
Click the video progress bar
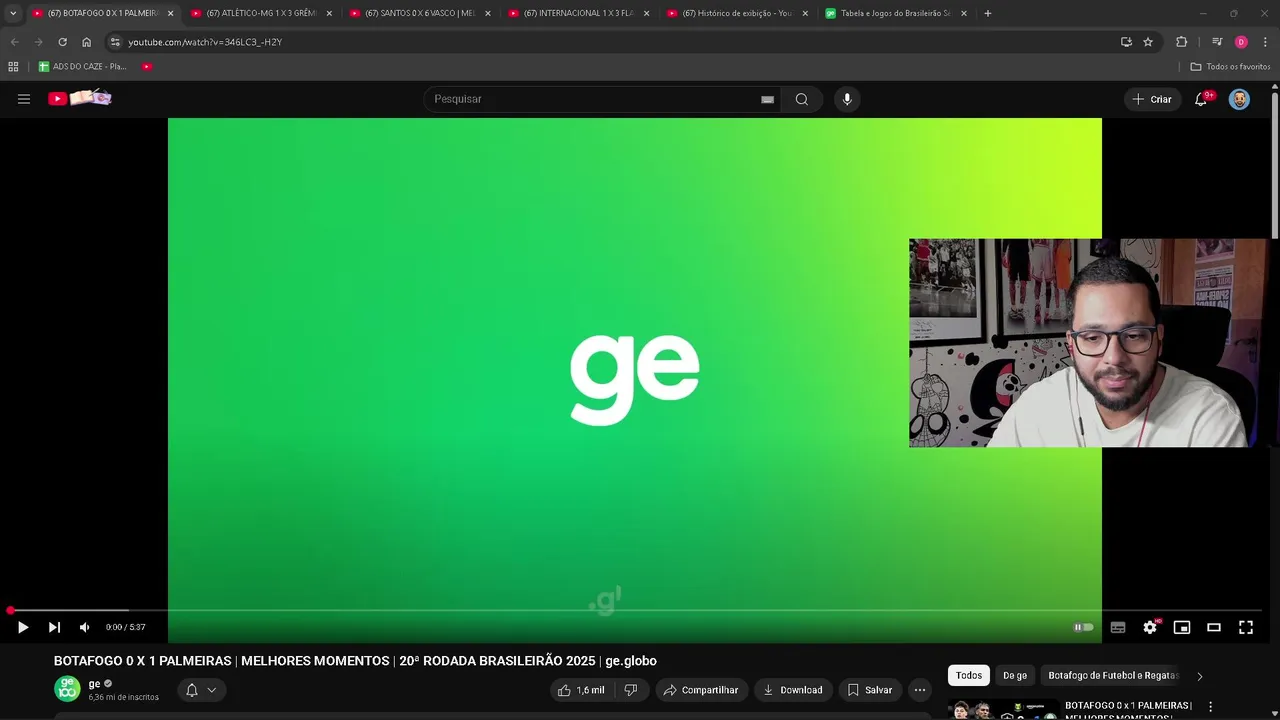tap(636, 610)
